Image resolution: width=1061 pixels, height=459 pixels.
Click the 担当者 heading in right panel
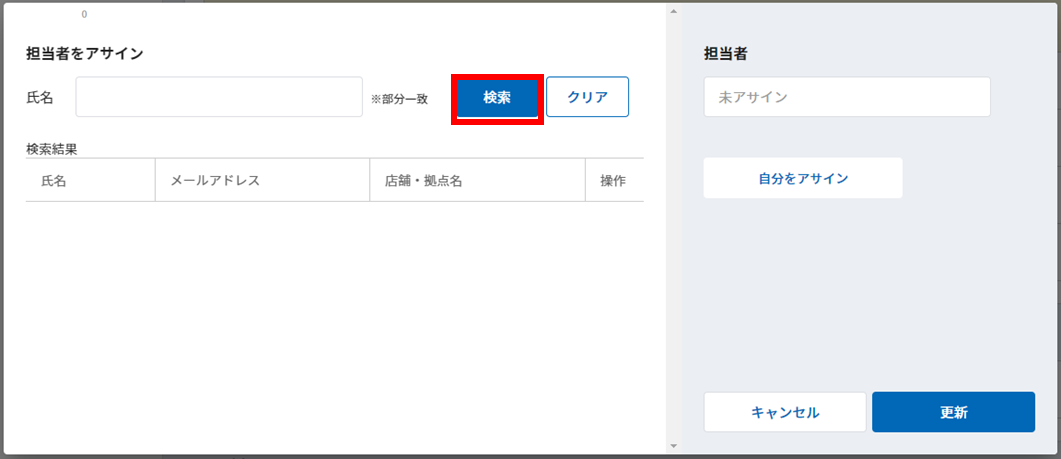pos(725,55)
